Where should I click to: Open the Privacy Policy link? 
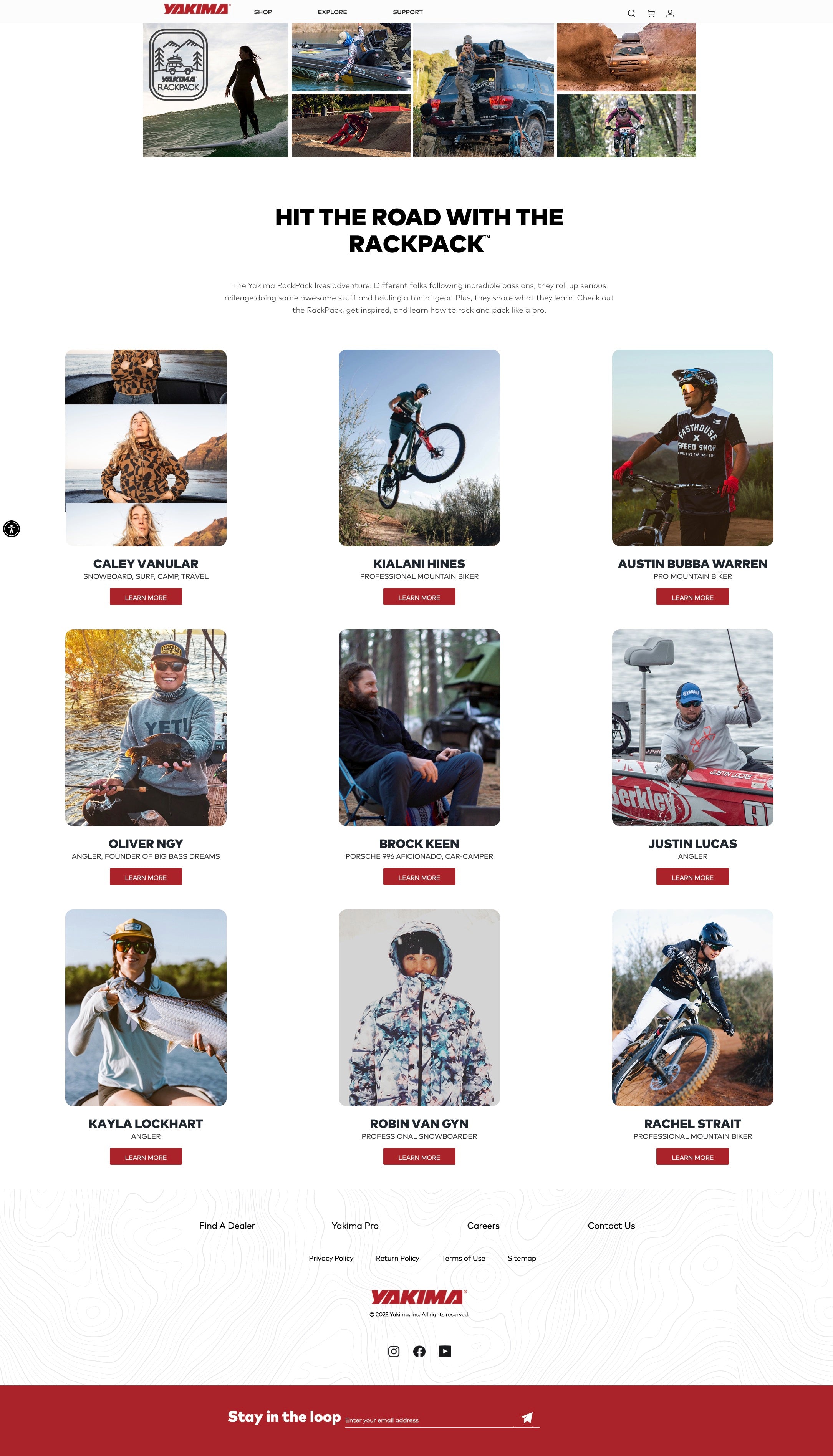pyautogui.click(x=331, y=1258)
